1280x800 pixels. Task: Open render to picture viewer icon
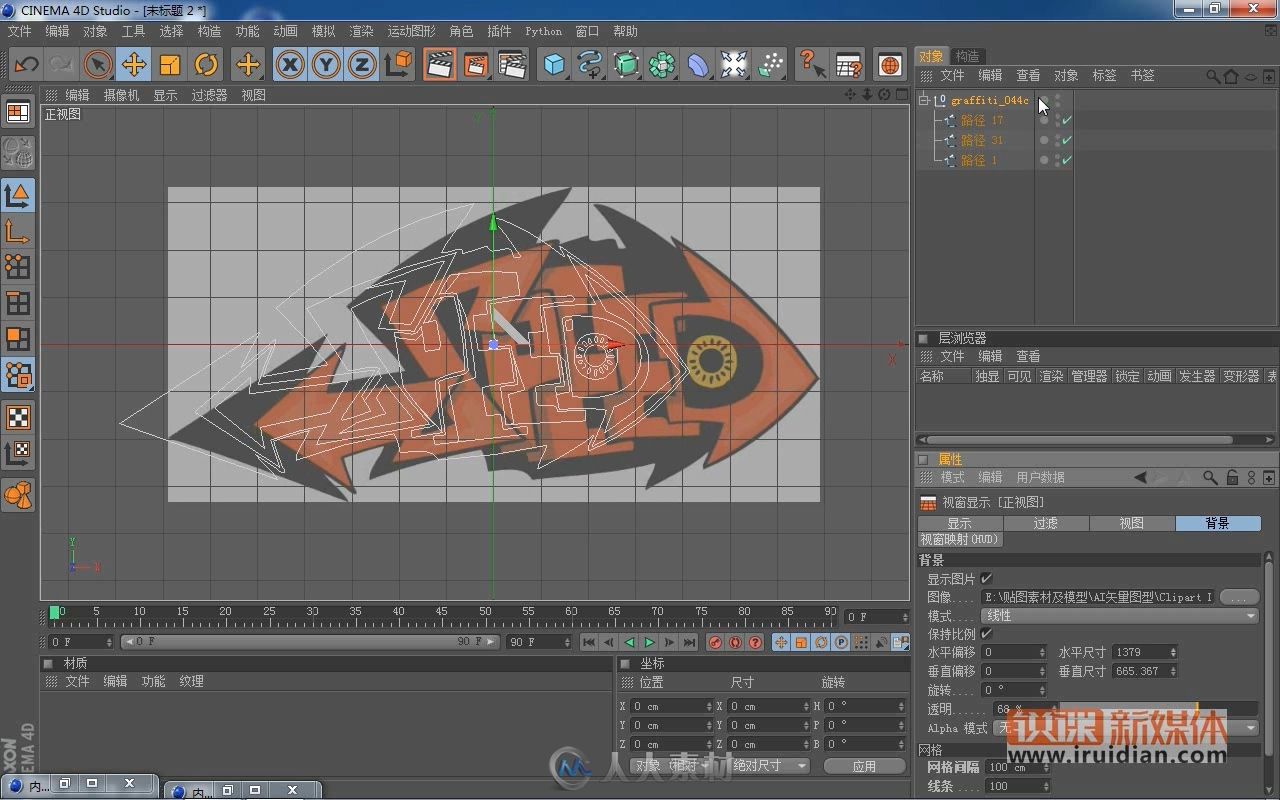(x=476, y=65)
